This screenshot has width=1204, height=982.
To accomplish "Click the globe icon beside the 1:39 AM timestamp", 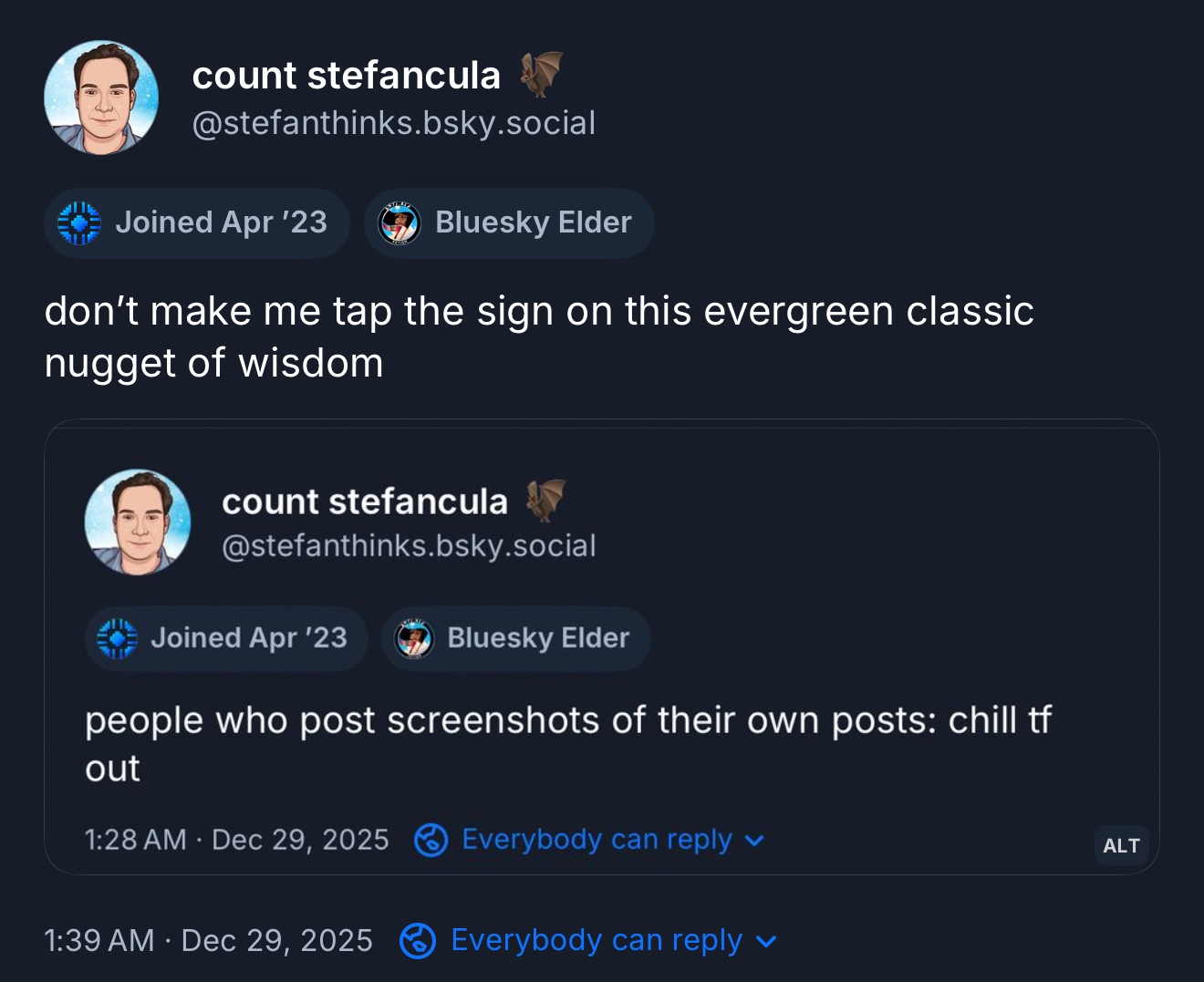I will (x=418, y=941).
